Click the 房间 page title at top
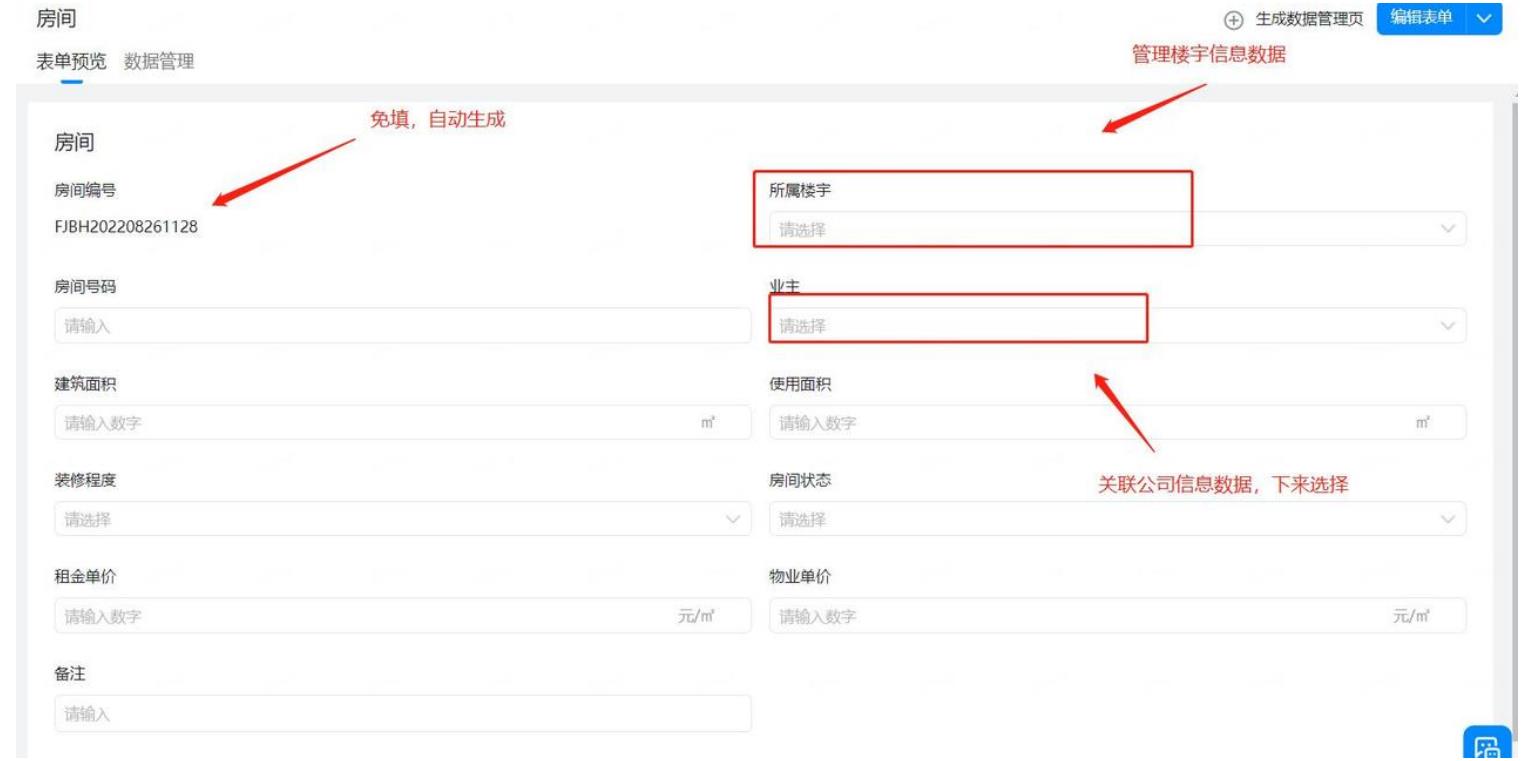 tap(56, 17)
